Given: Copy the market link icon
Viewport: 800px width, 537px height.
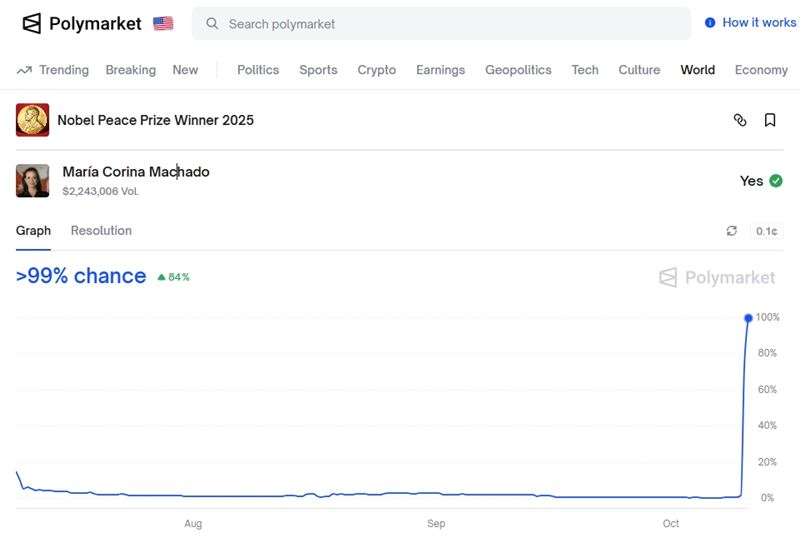Looking at the screenshot, I should [x=740, y=120].
